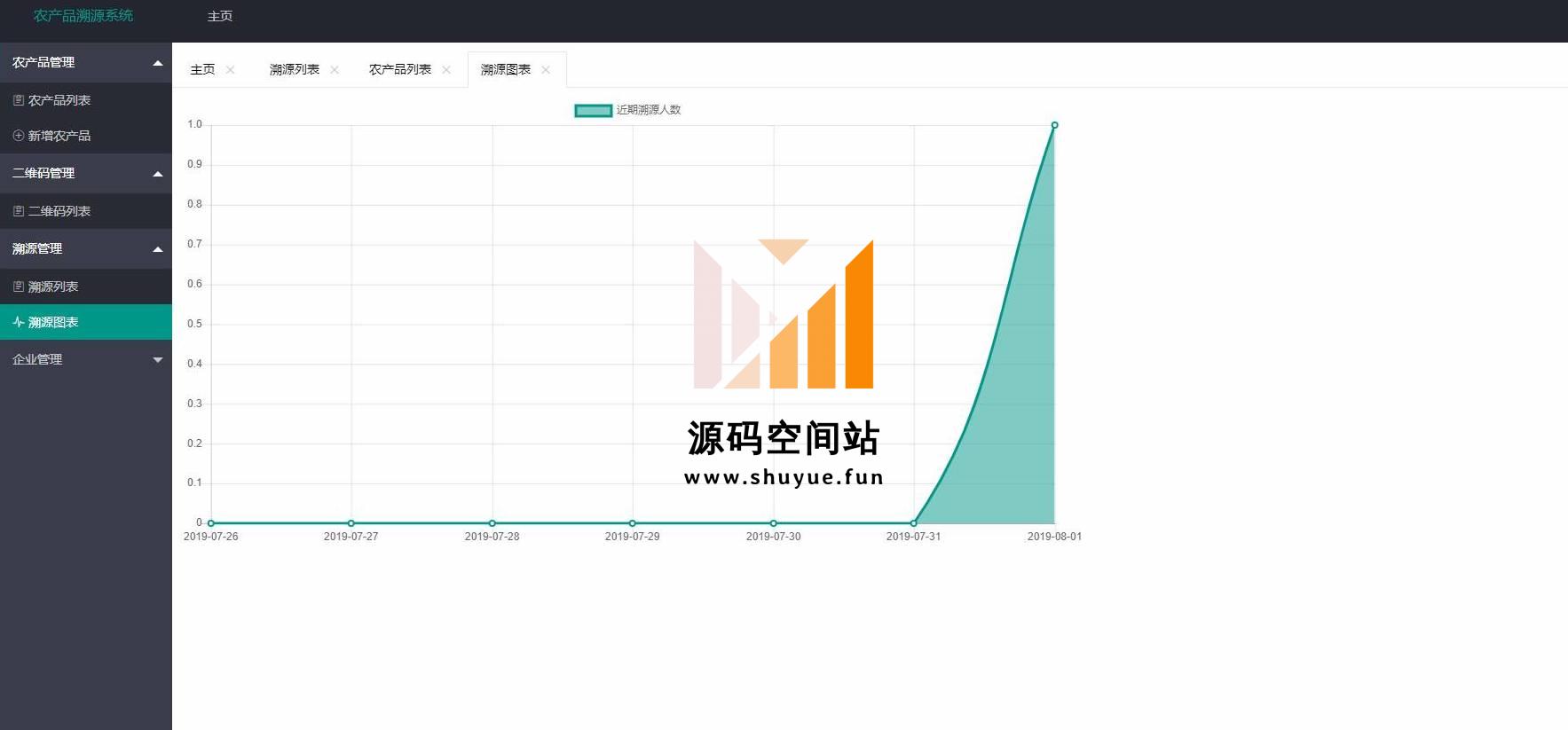The width and height of the screenshot is (1568, 730).
Task: Click the 近期溯源人数 legend label
Action: [x=649, y=110]
